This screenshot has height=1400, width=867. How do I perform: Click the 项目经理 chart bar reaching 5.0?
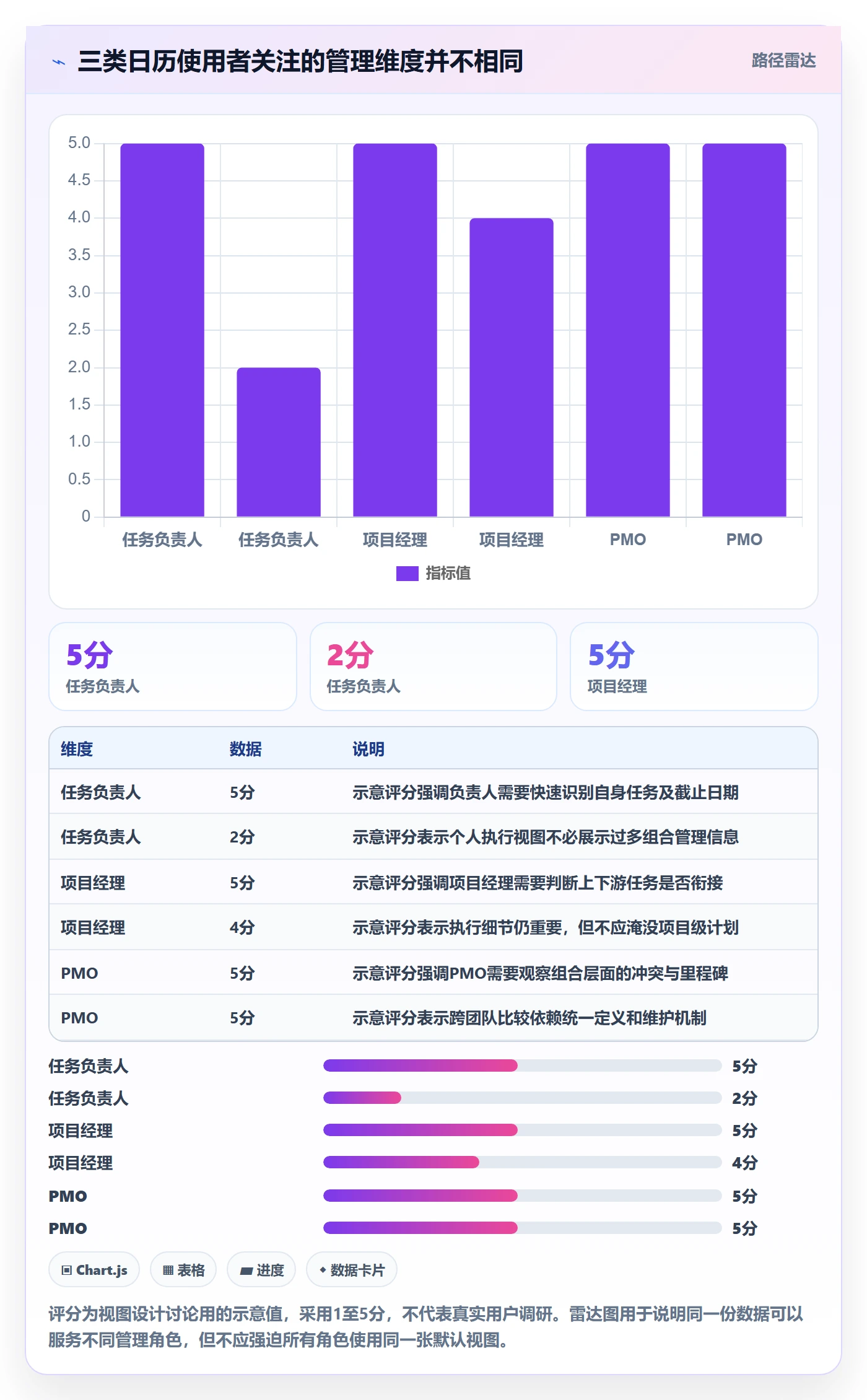[395, 330]
